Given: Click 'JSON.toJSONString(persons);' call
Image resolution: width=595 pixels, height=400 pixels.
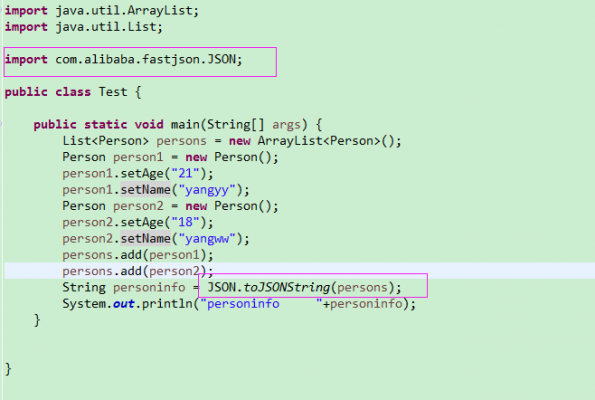Looking at the screenshot, I should (304, 287).
